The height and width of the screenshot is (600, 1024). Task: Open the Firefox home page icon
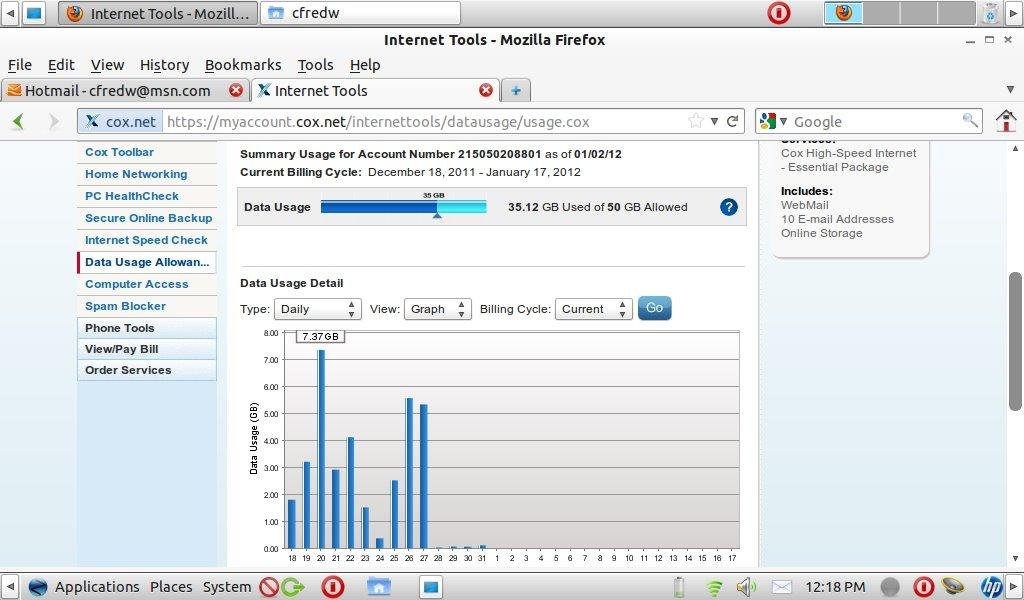click(1006, 121)
